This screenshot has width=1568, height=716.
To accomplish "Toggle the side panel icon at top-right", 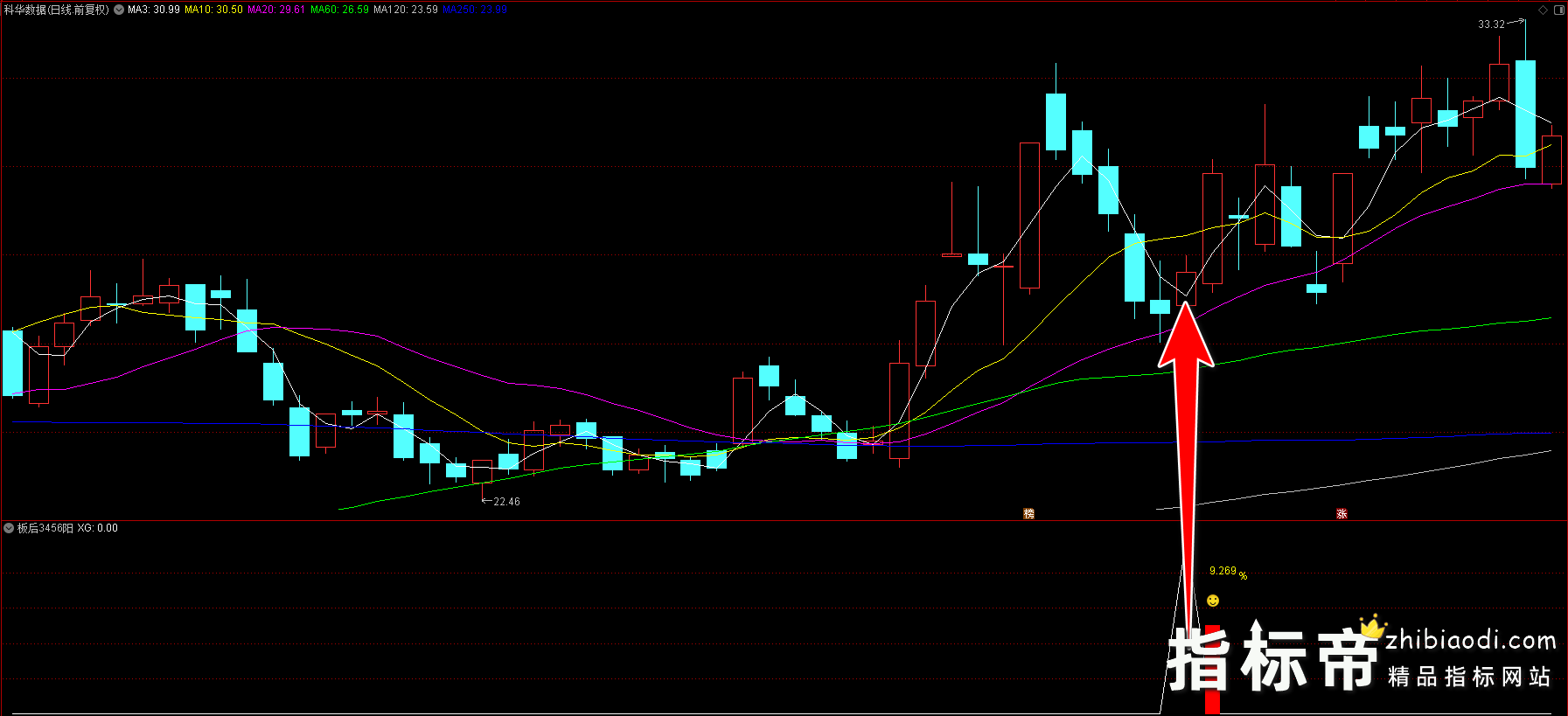I will pyautogui.click(x=1558, y=10).
